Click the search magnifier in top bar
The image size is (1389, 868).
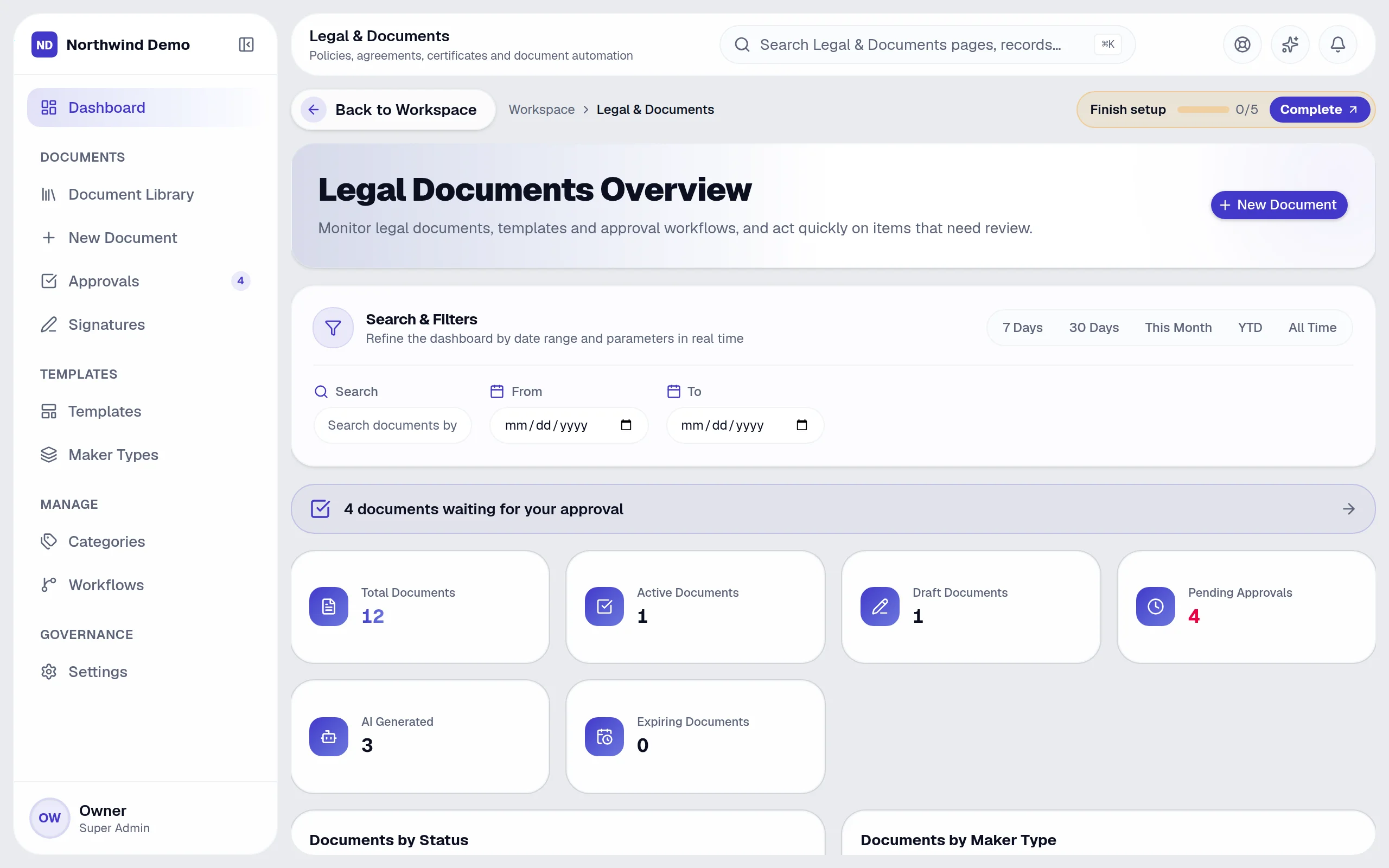pos(742,44)
